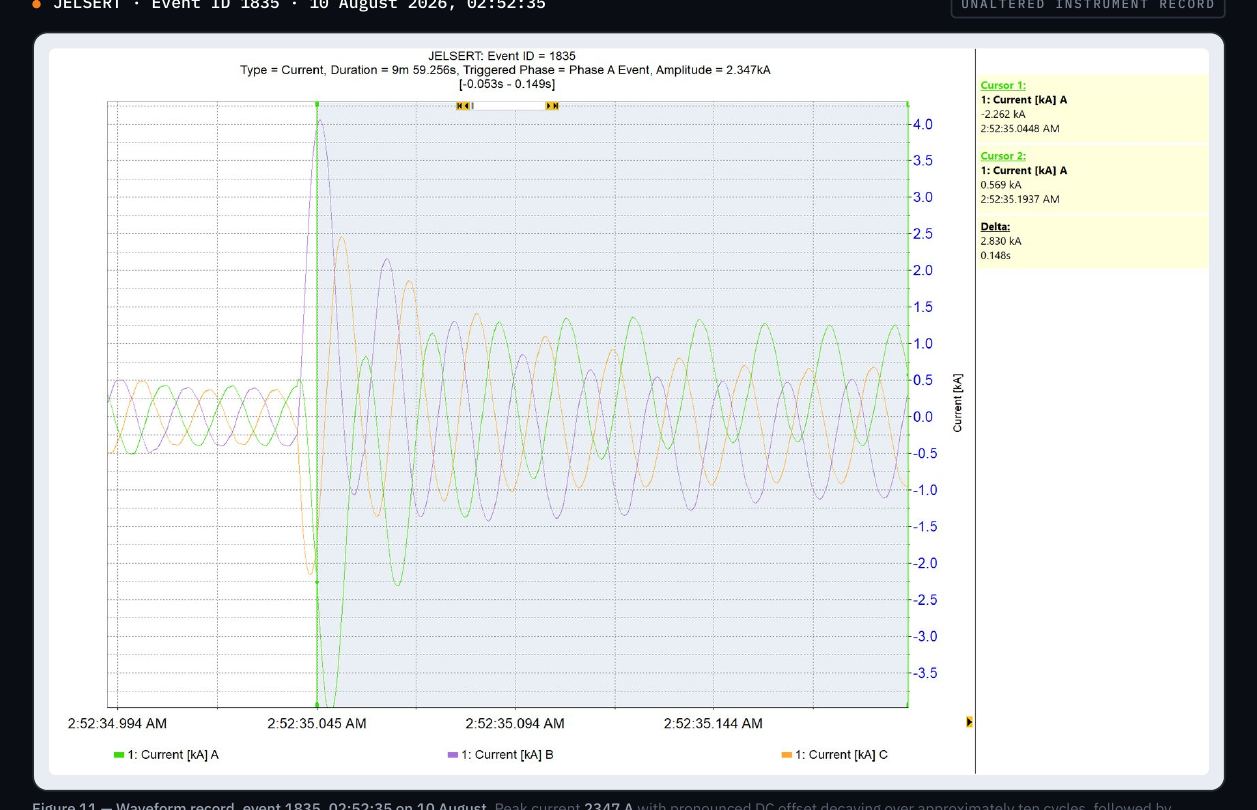The width and height of the screenshot is (1257, 810).
Task: Click the 2:52:35.045 AM axis label
Action: [317, 723]
